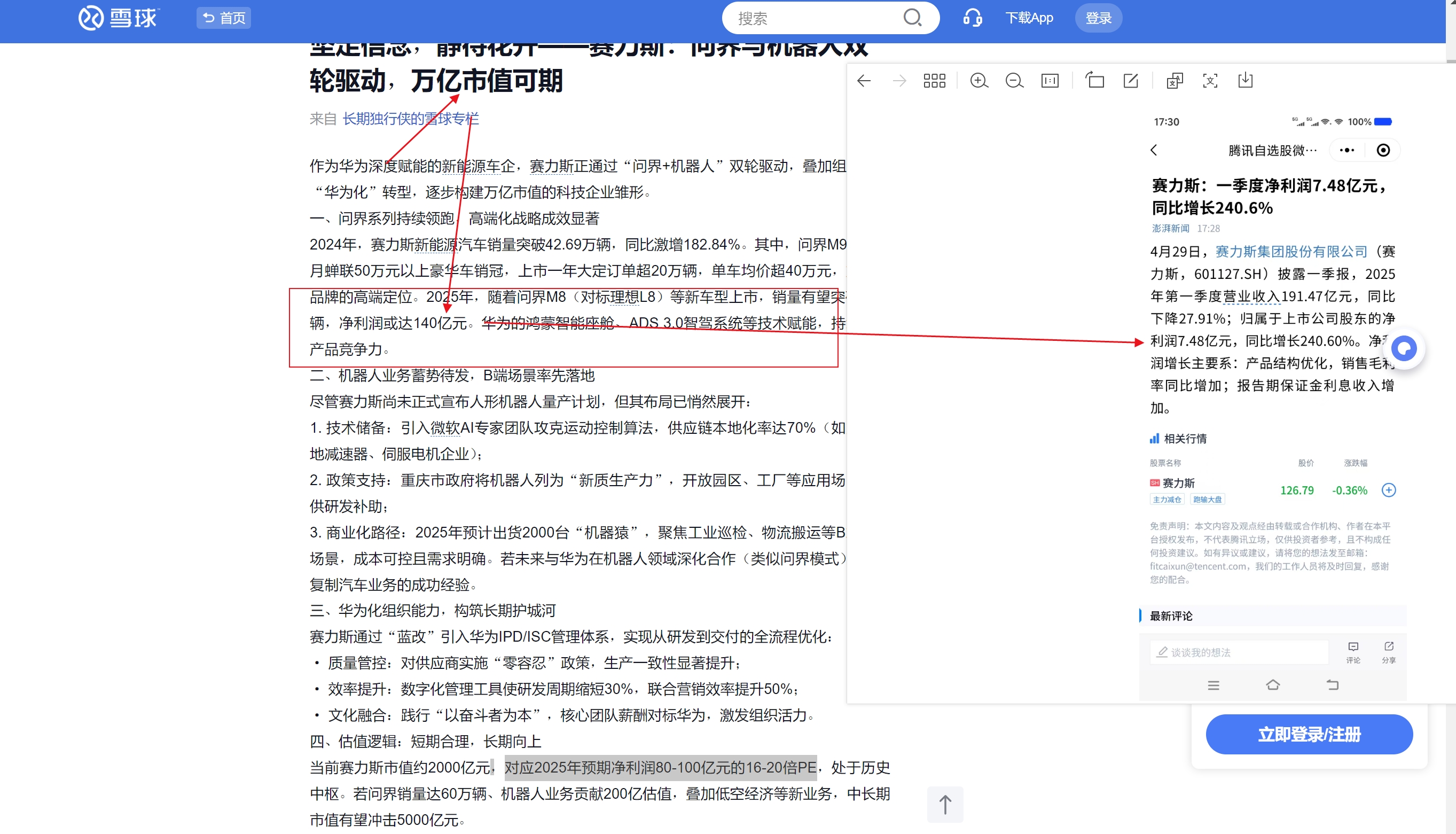This screenshot has height=834, width=1456.
Task: Click the back-to-top arrow button
Action: tap(945, 804)
